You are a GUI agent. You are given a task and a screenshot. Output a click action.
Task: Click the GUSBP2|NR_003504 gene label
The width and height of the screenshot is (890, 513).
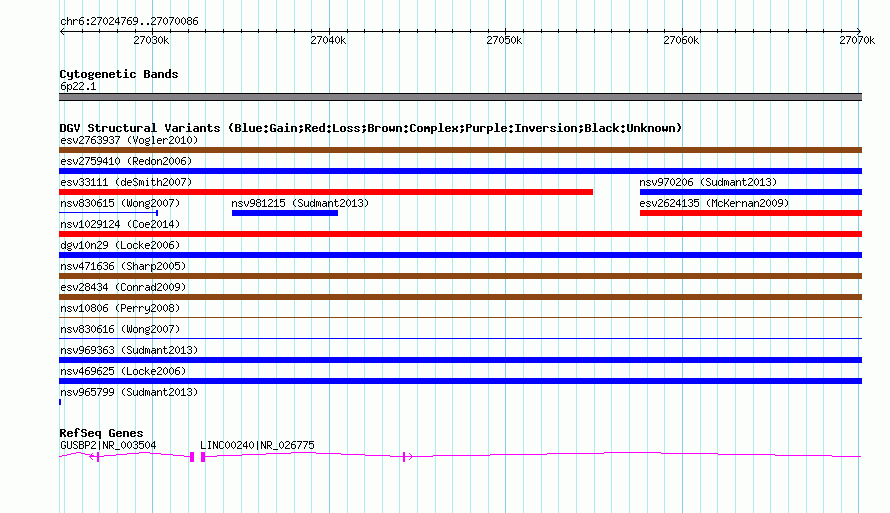pos(108,445)
